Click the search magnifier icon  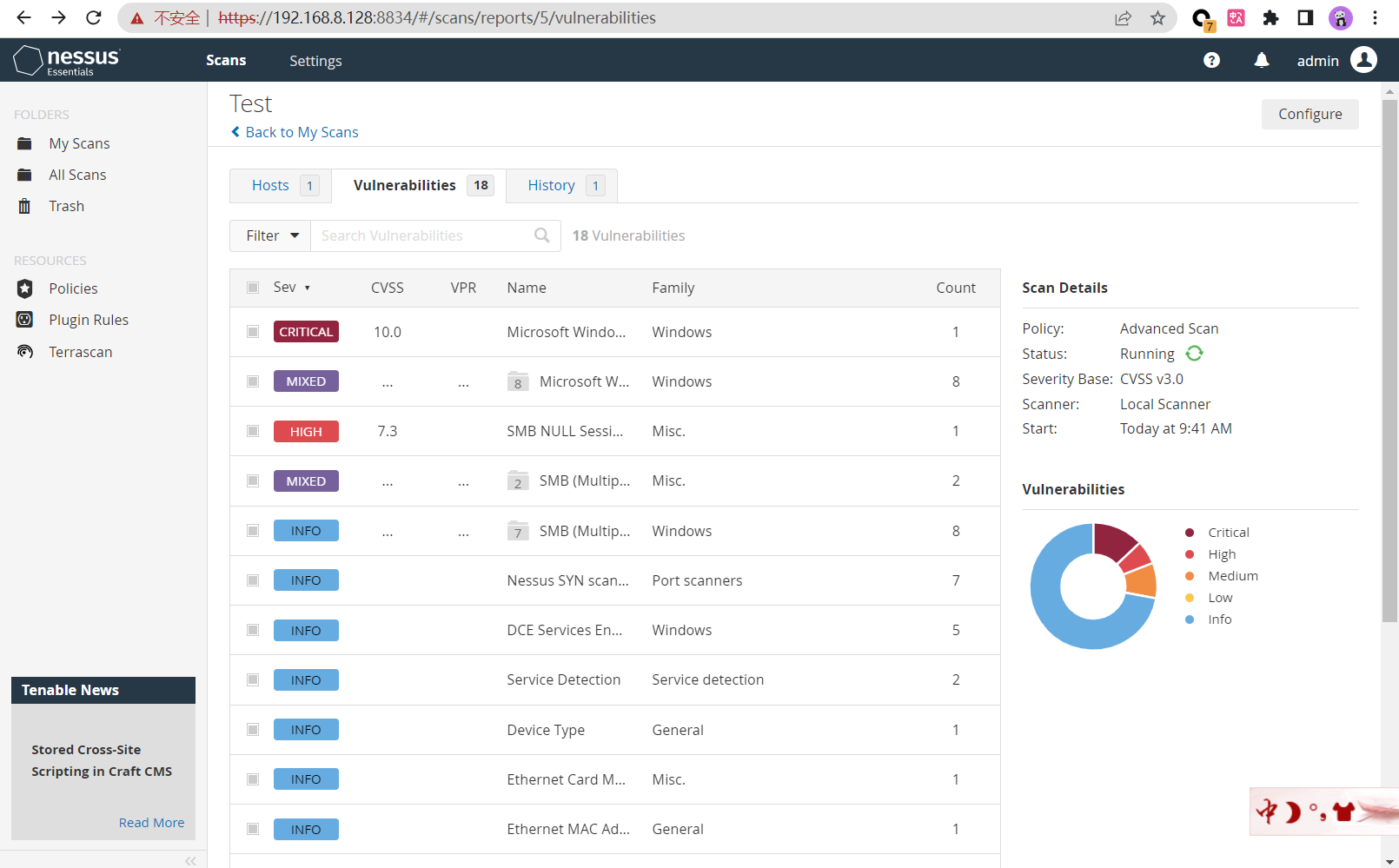pyautogui.click(x=542, y=235)
